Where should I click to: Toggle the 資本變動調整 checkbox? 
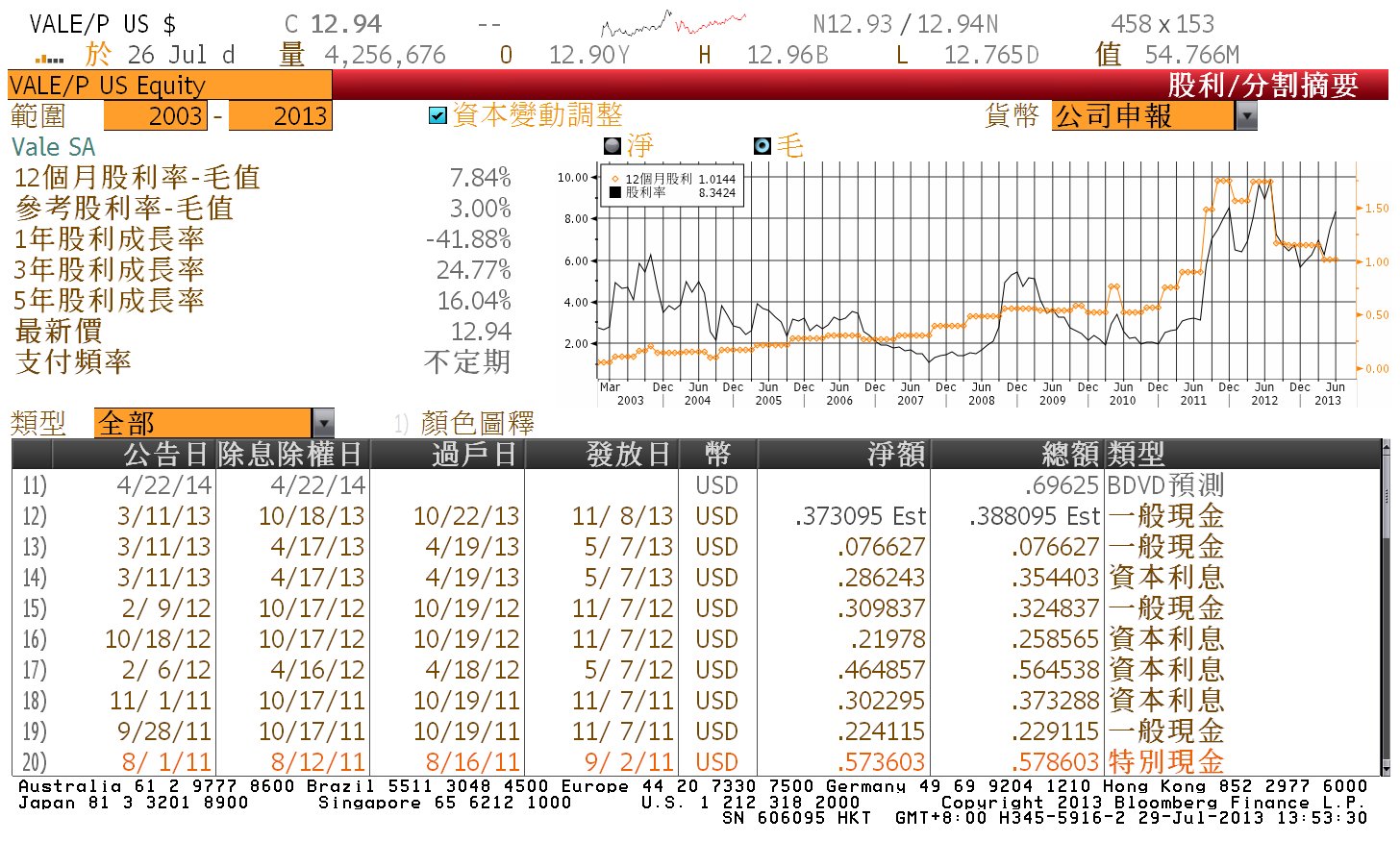[x=437, y=114]
